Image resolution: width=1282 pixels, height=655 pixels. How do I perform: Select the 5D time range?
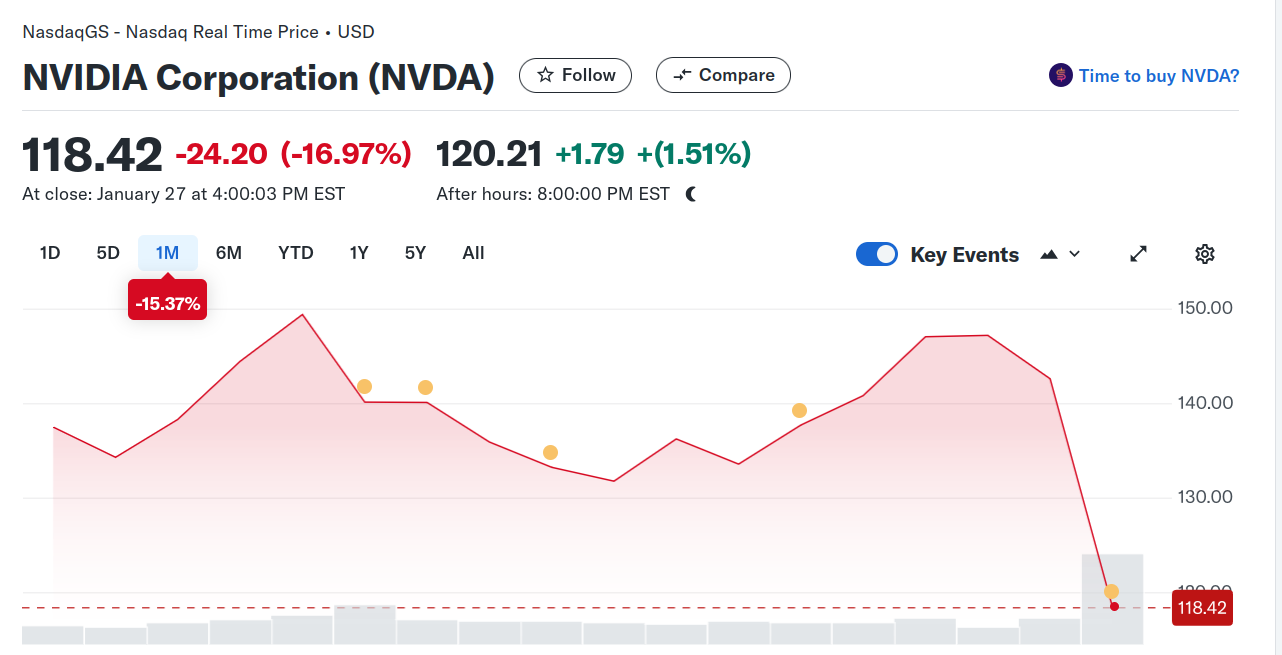click(x=108, y=253)
